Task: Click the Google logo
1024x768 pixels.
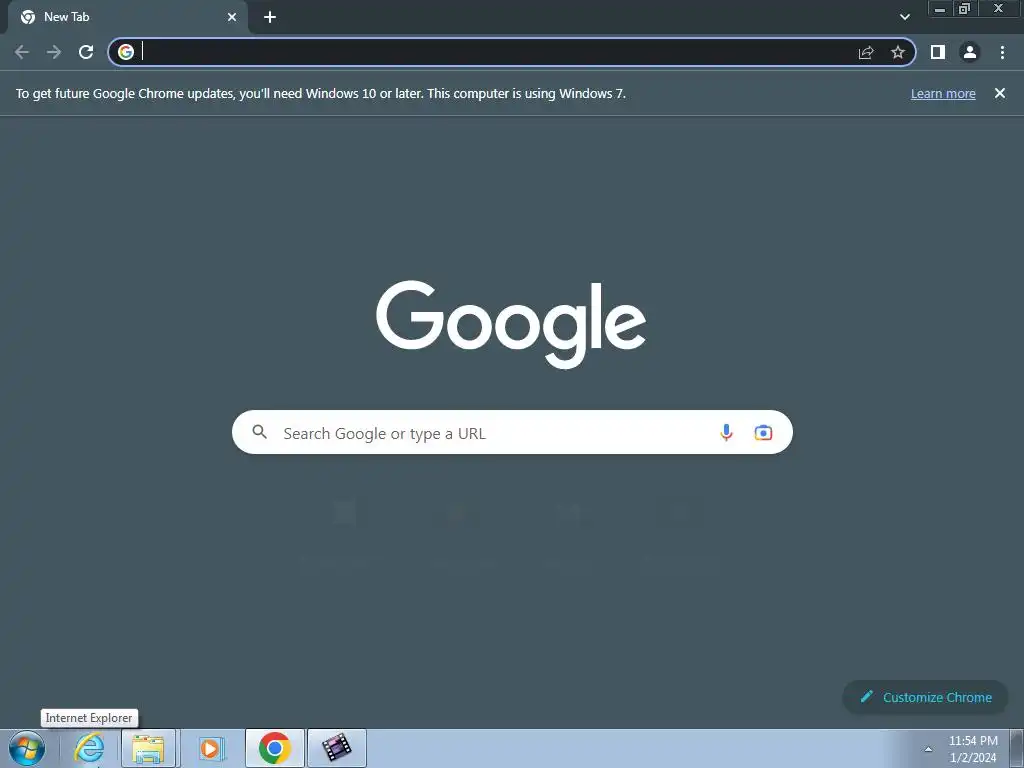Action: tap(511, 323)
